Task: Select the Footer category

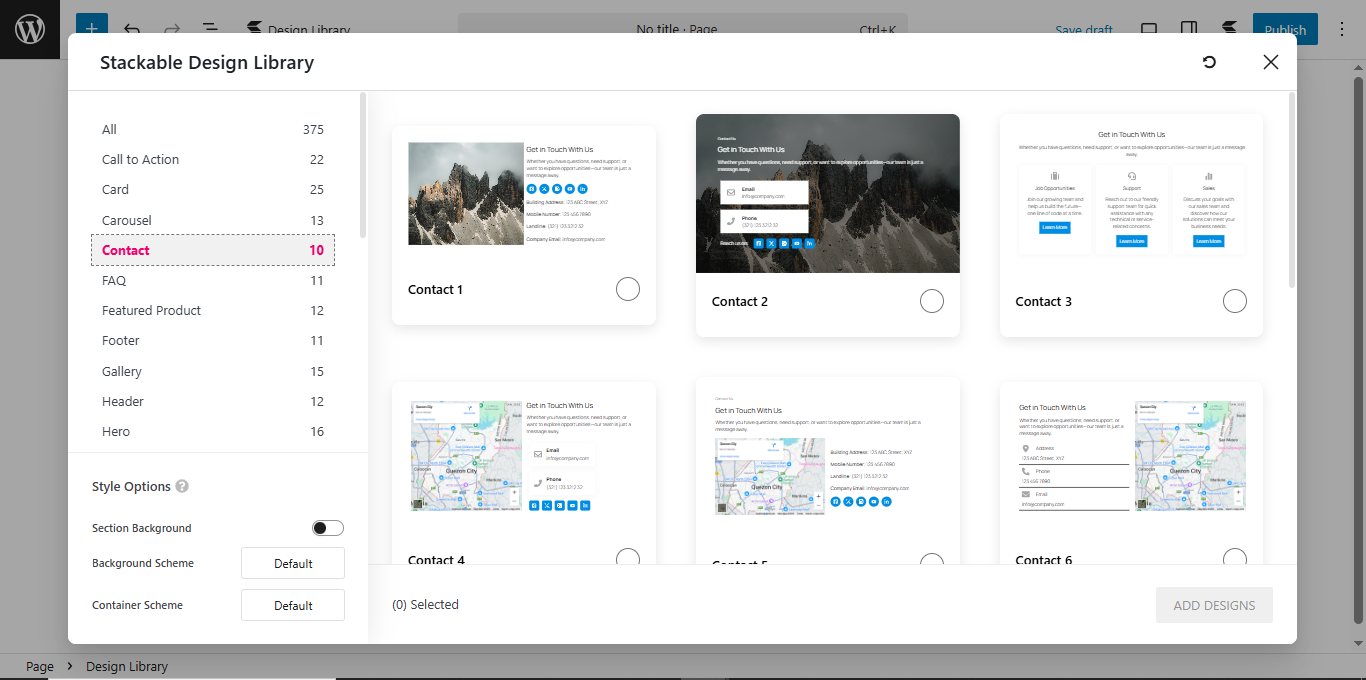Action: [x=213, y=340]
